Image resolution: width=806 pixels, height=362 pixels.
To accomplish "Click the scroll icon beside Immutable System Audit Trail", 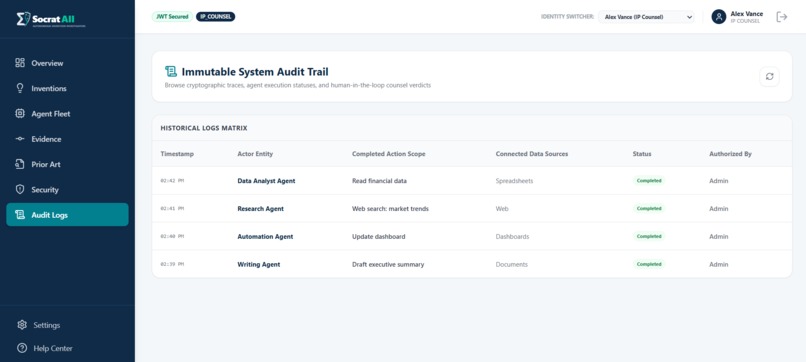I will [171, 71].
